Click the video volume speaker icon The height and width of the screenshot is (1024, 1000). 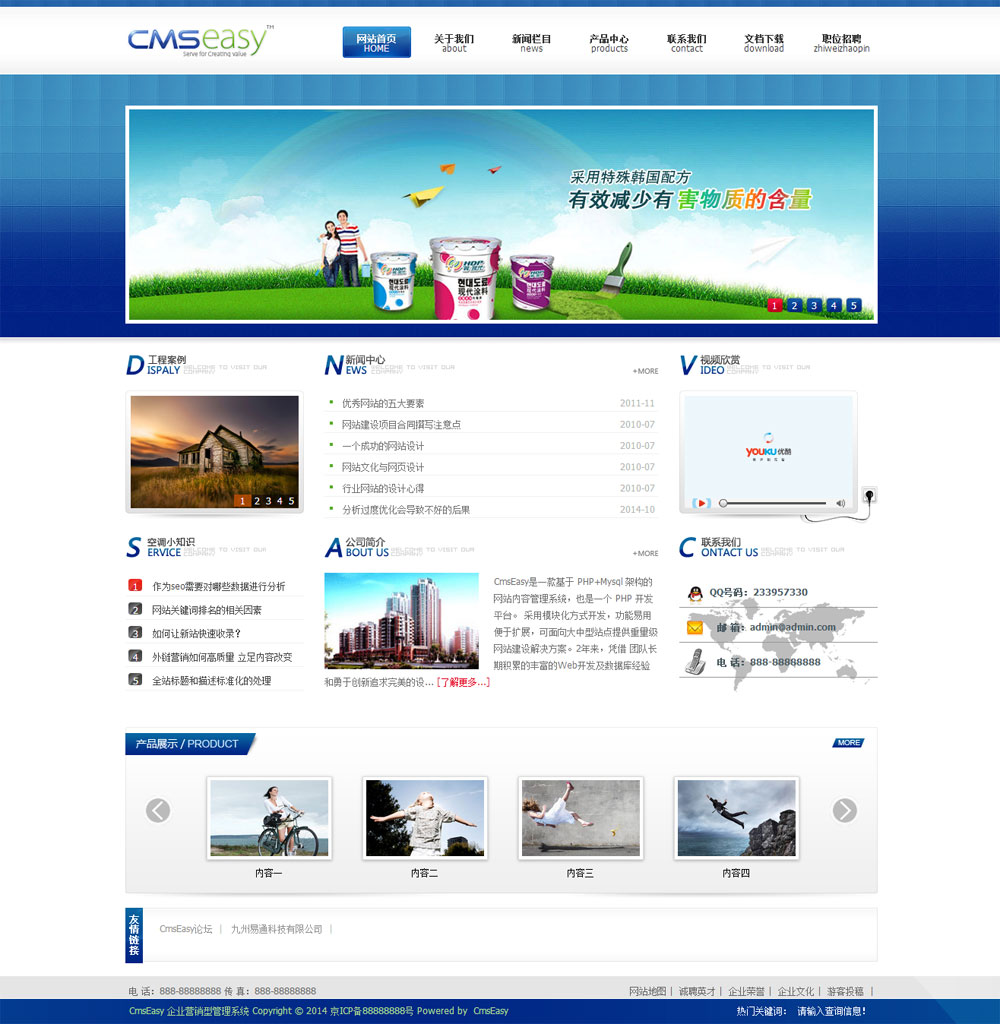pos(840,503)
